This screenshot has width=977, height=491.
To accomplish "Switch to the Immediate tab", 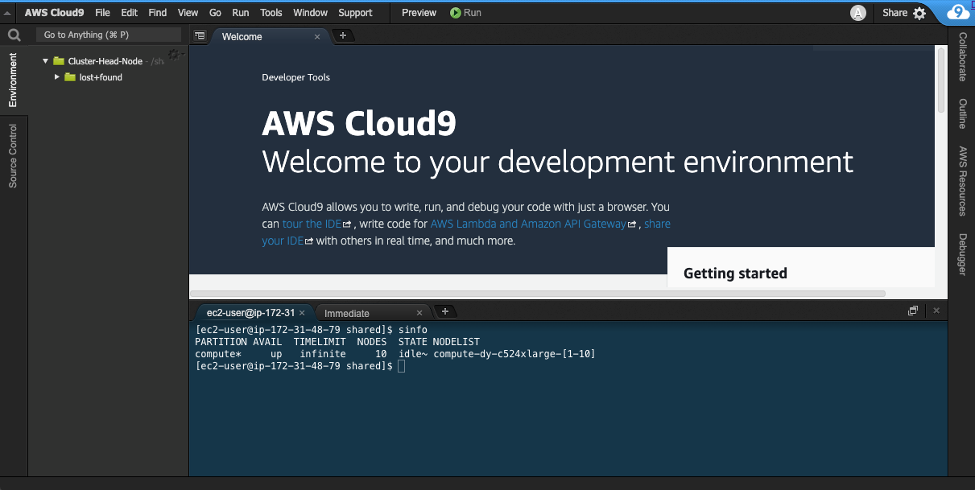I will click(346, 313).
